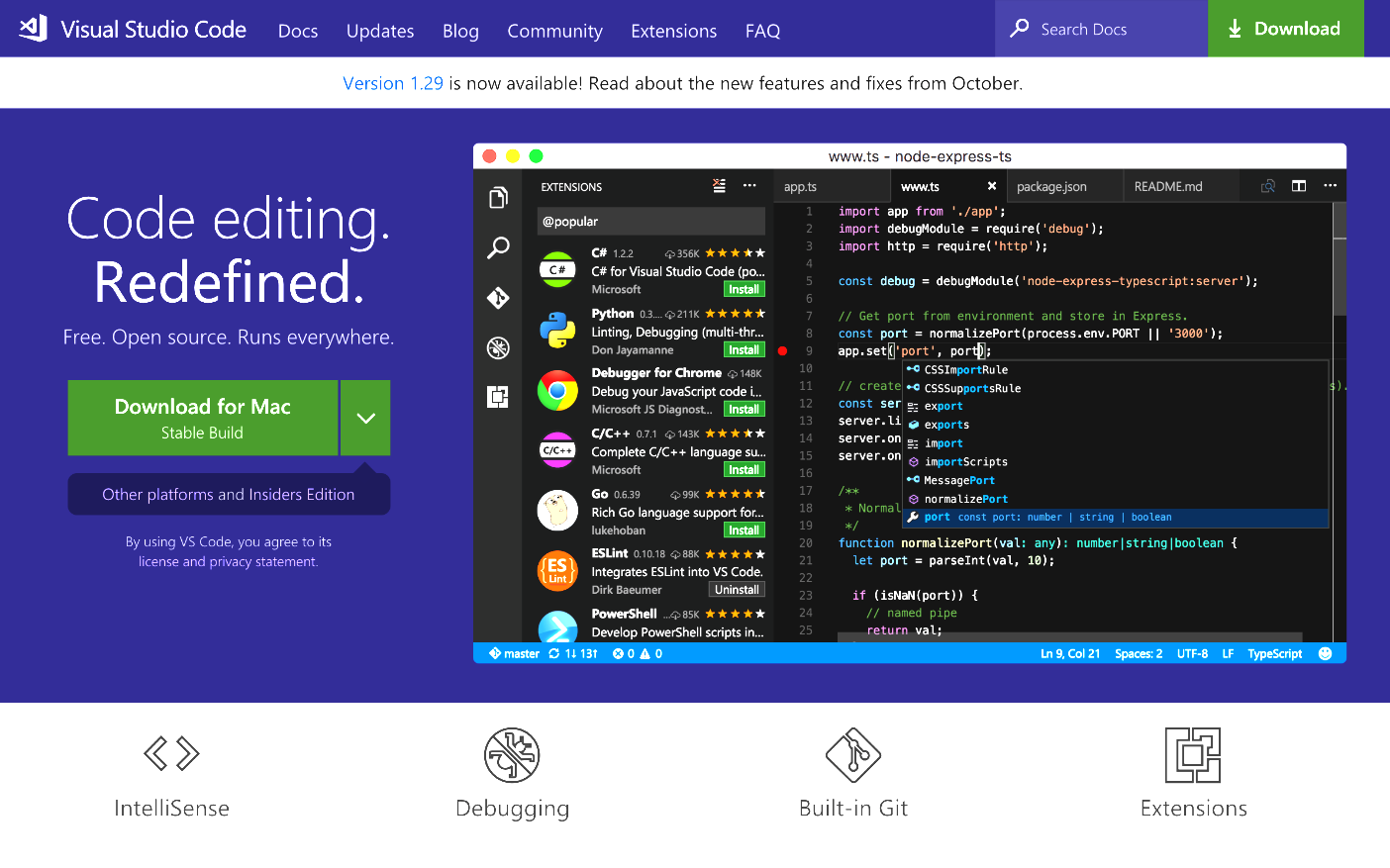
Task: Click the search magnifier icon in Search Docs
Action: (x=1020, y=29)
